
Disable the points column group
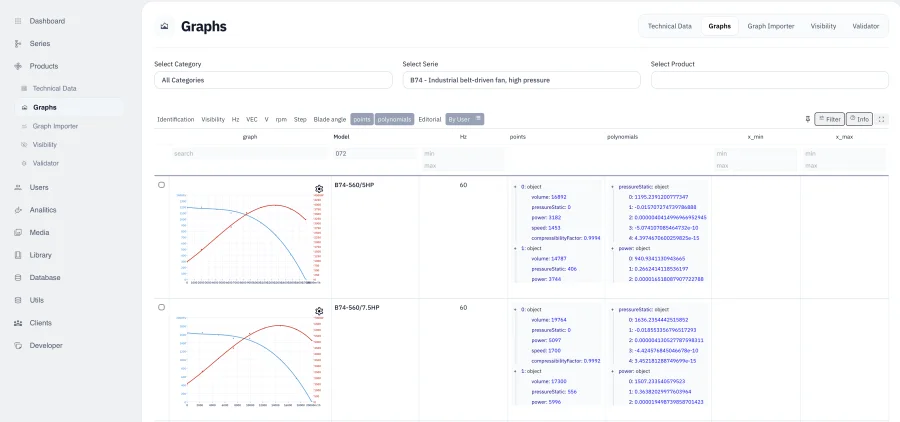pyautogui.click(x=362, y=119)
